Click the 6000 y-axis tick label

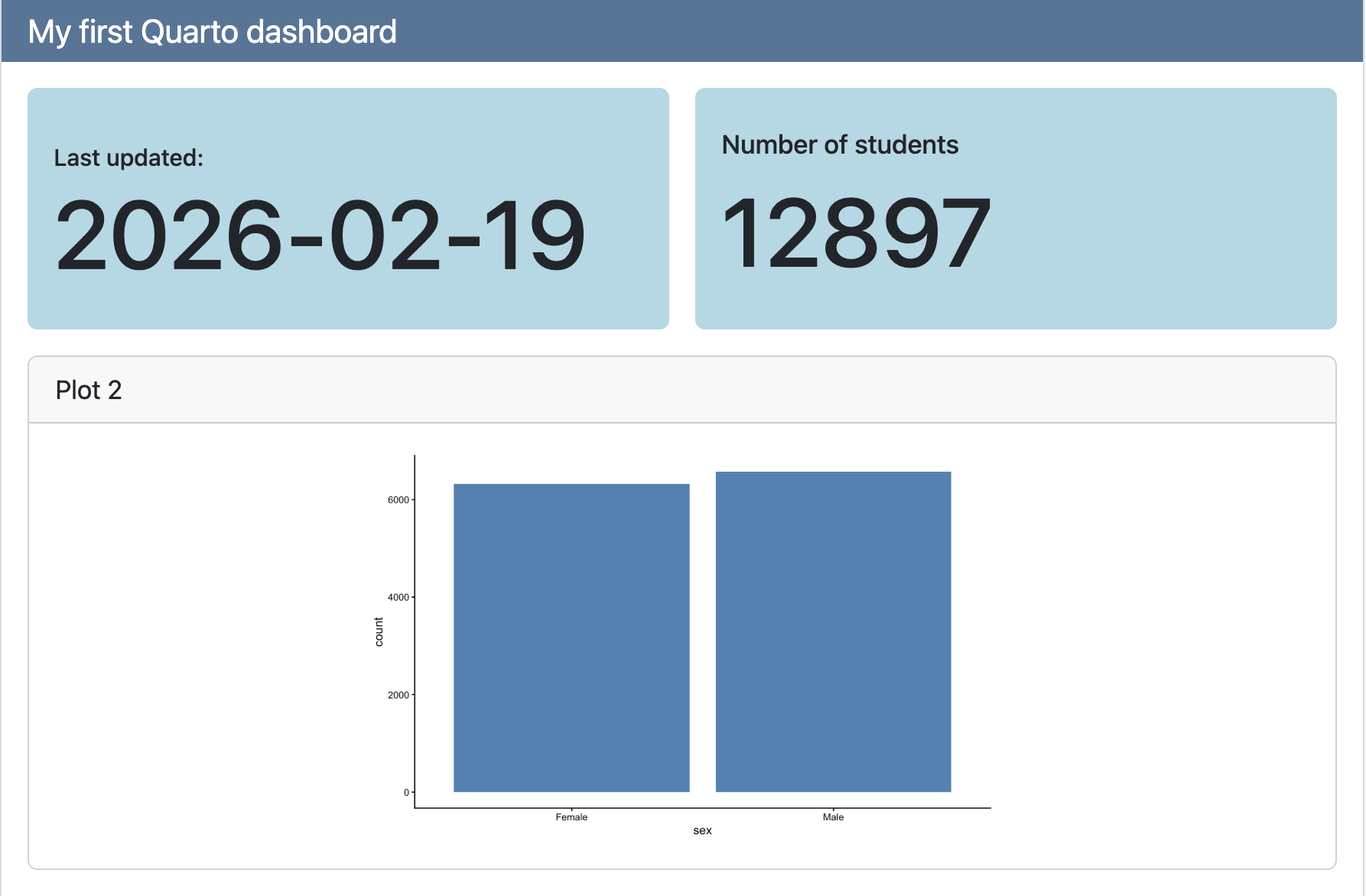coord(398,500)
